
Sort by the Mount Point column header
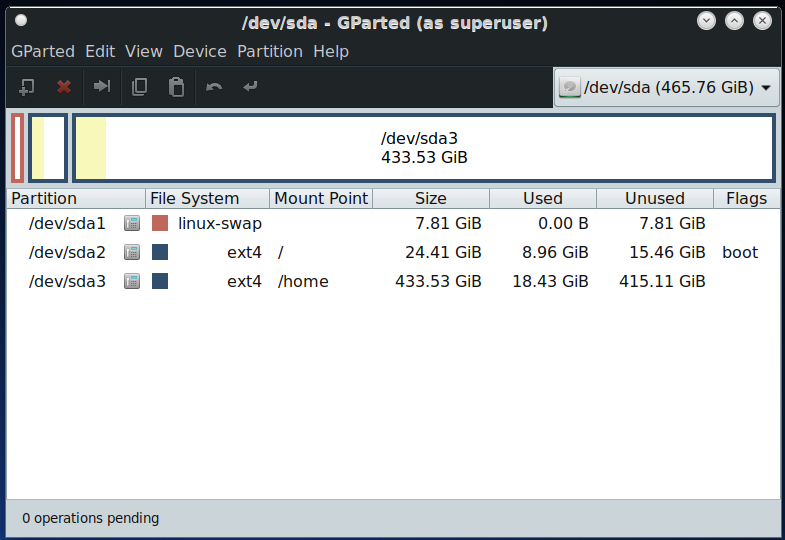[x=321, y=199]
